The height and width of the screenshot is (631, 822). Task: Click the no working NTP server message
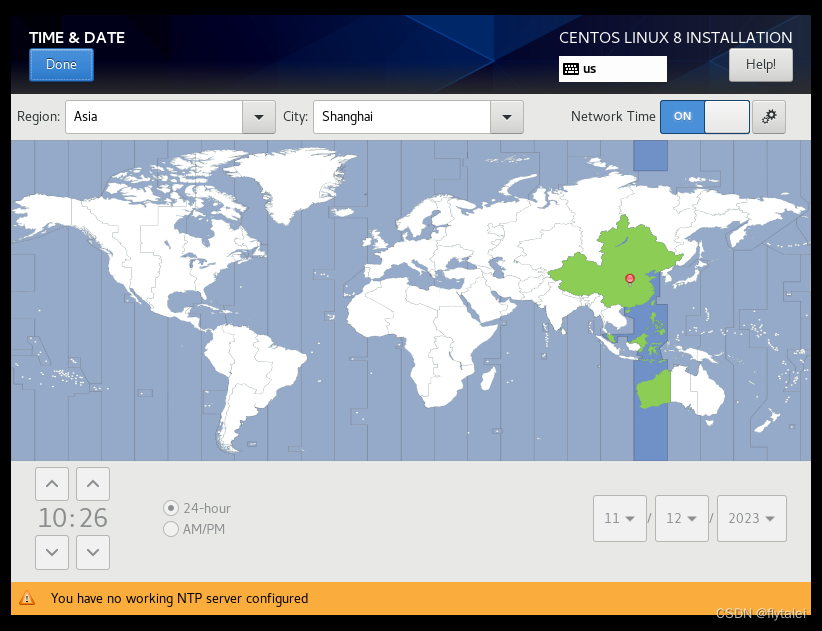179,599
